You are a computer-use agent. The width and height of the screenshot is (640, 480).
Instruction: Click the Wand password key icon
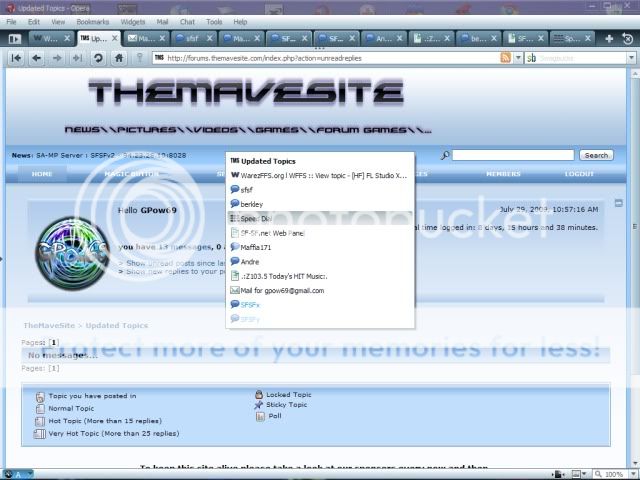tap(140, 58)
